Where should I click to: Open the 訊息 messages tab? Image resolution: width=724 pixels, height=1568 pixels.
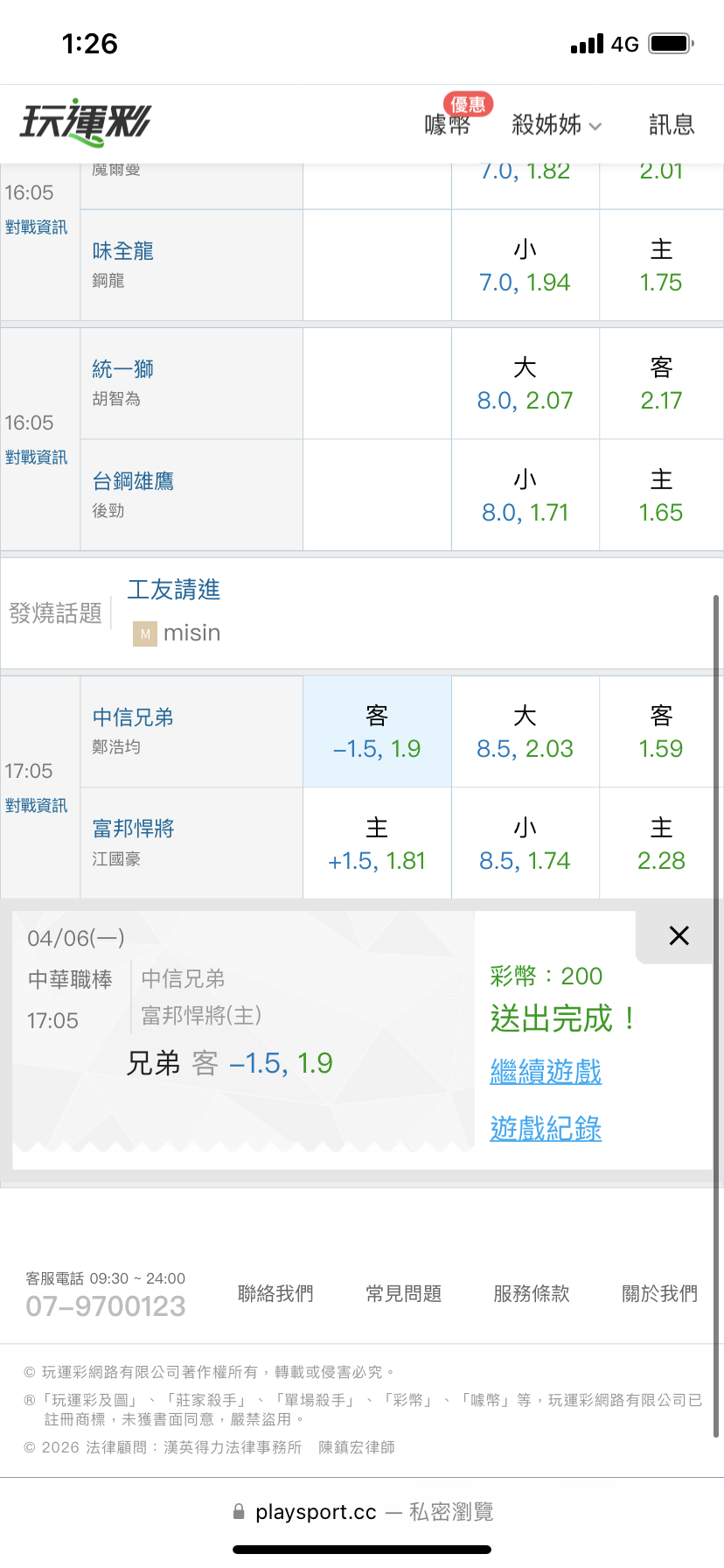[x=671, y=125]
